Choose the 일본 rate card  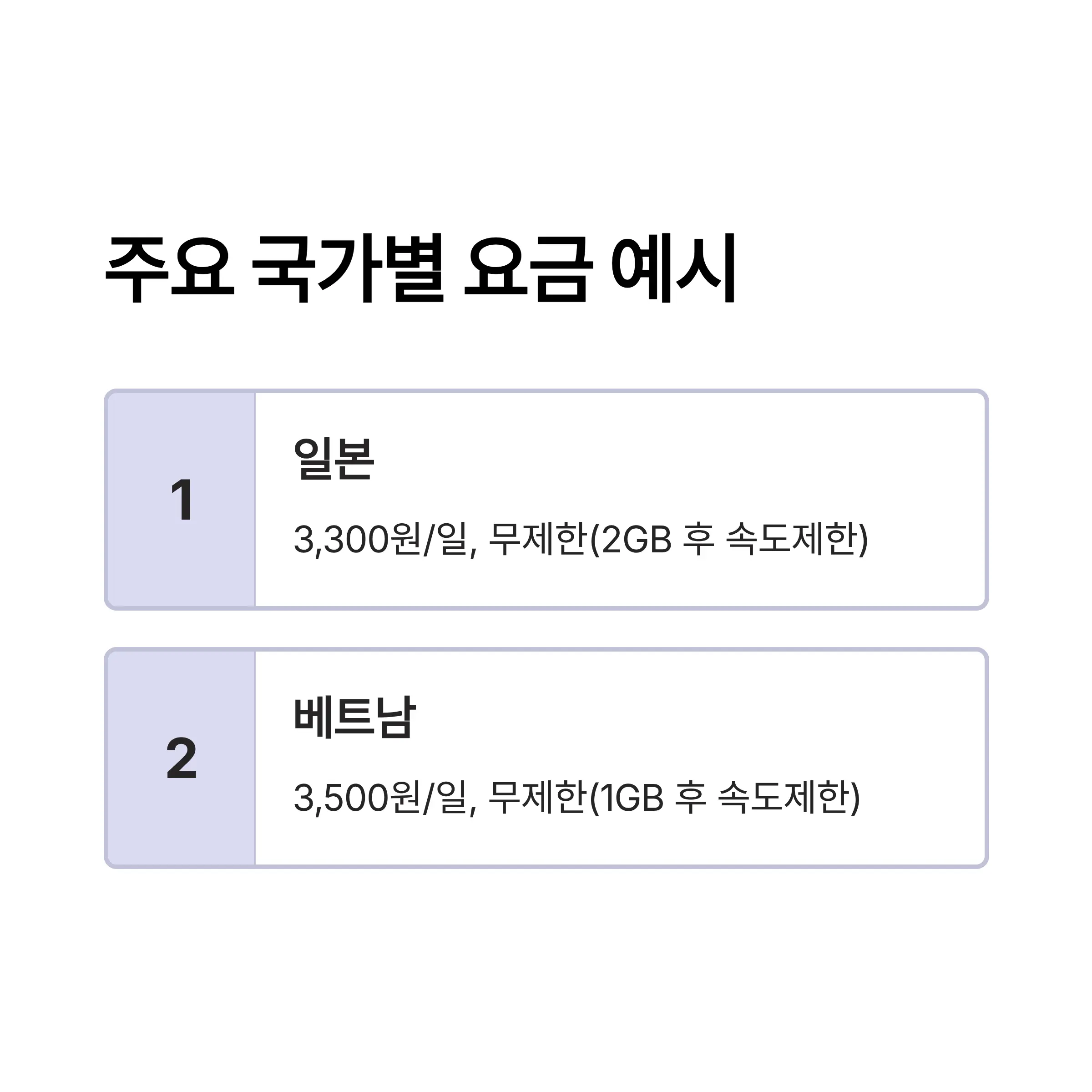[x=546, y=500]
